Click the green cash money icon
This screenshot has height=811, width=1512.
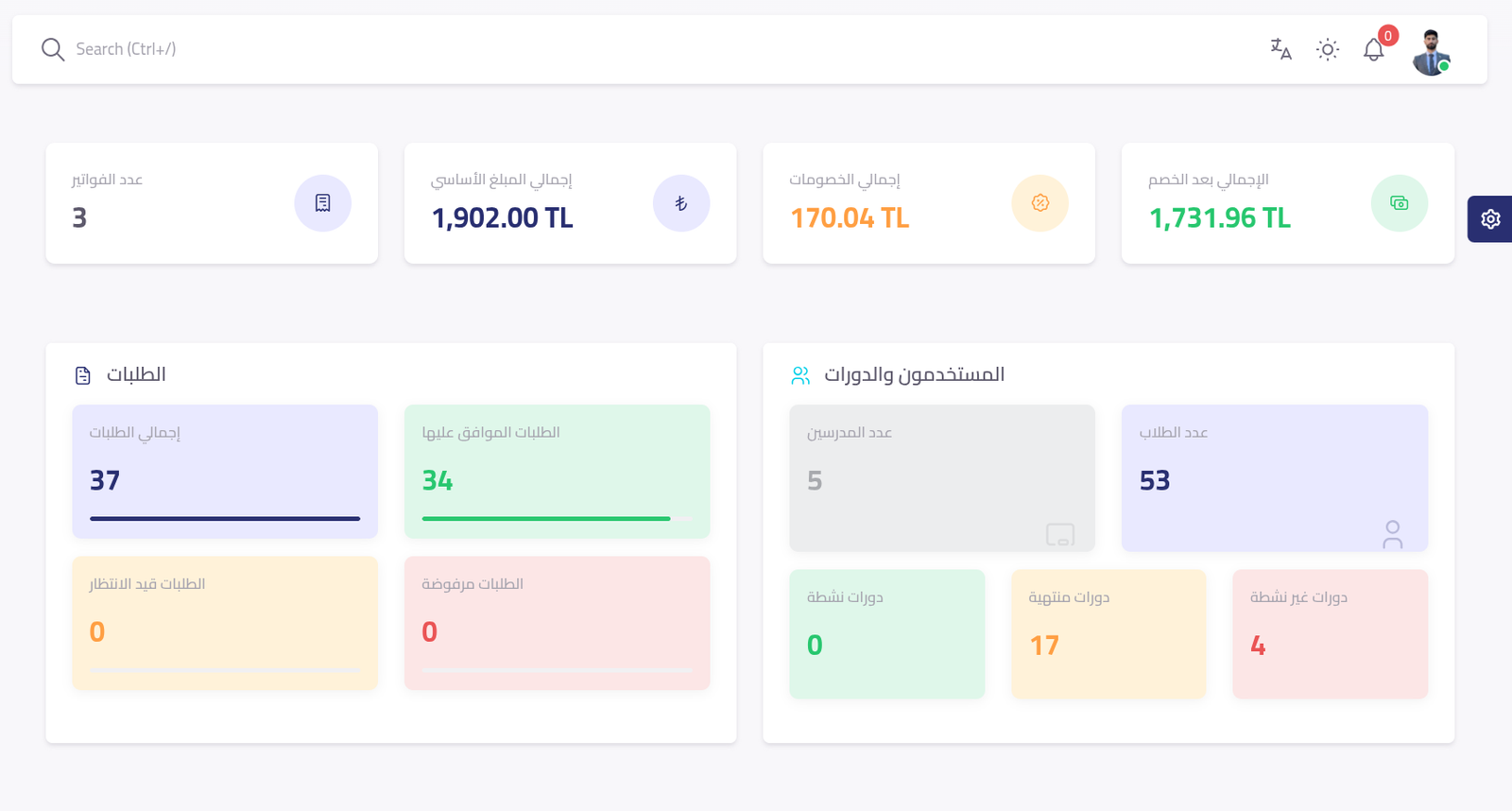[x=1399, y=203]
